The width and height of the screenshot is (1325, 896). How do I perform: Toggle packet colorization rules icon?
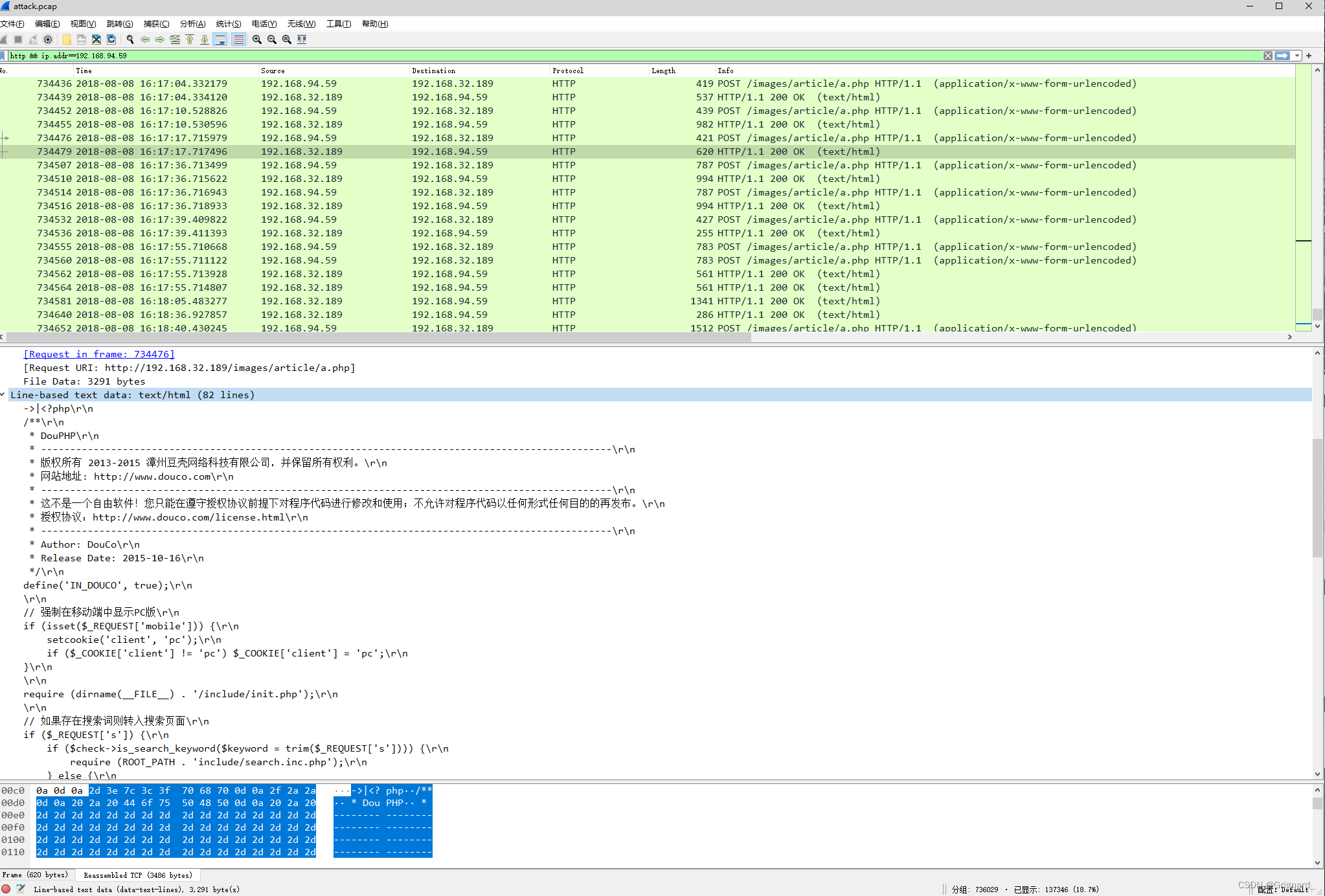[238, 39]
